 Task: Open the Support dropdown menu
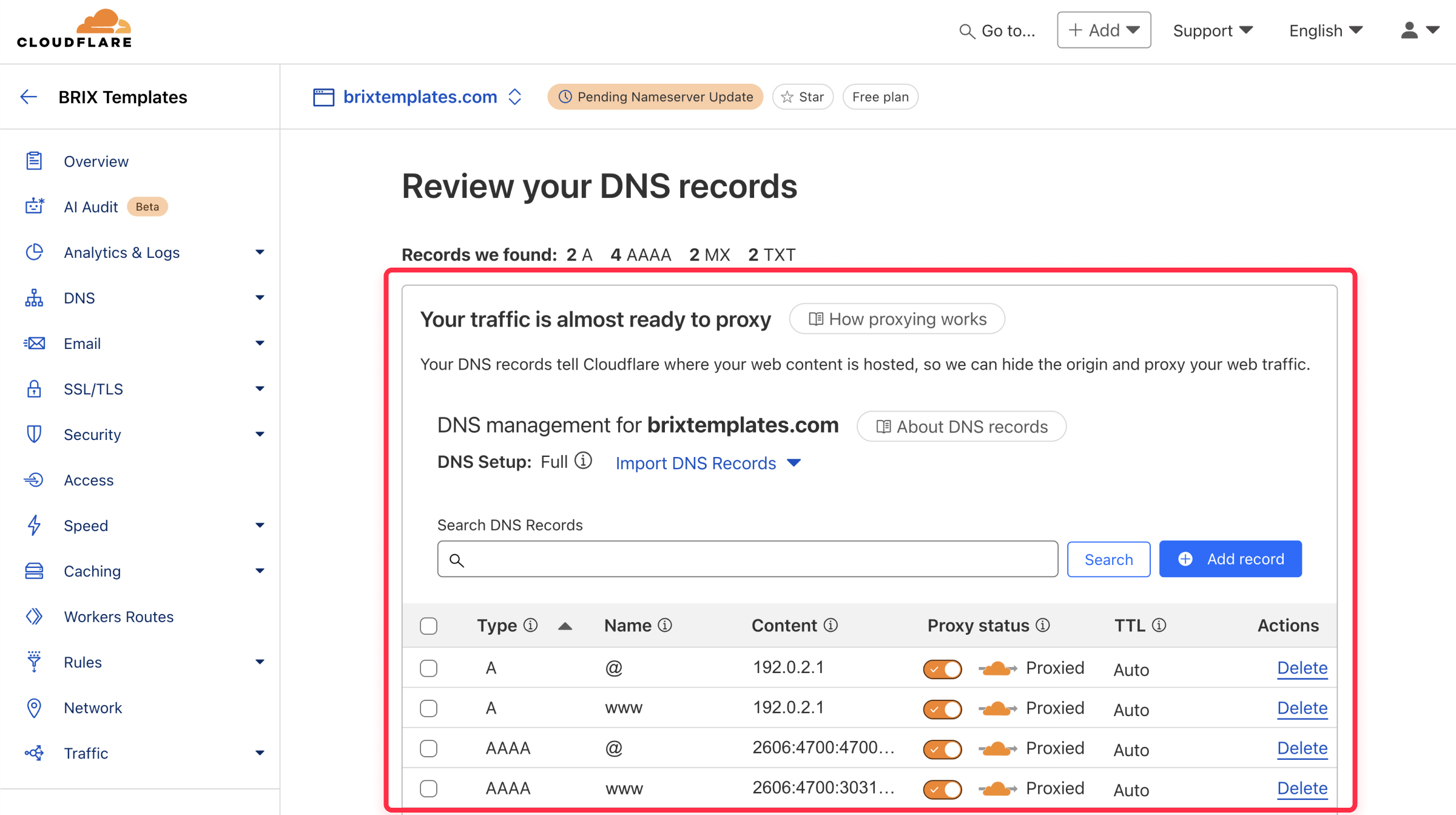click(1213, 30)
